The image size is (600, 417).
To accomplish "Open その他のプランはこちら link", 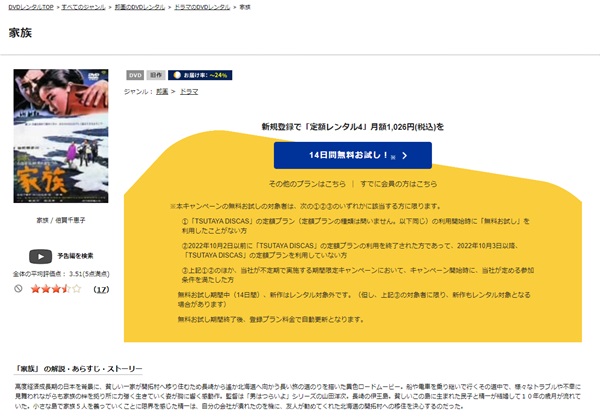I will (307, 184).
